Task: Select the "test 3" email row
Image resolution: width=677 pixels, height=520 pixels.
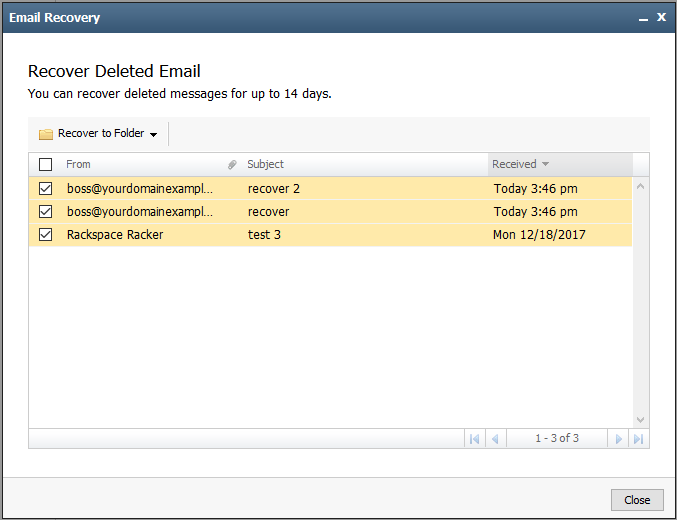Action: point(330,235)
